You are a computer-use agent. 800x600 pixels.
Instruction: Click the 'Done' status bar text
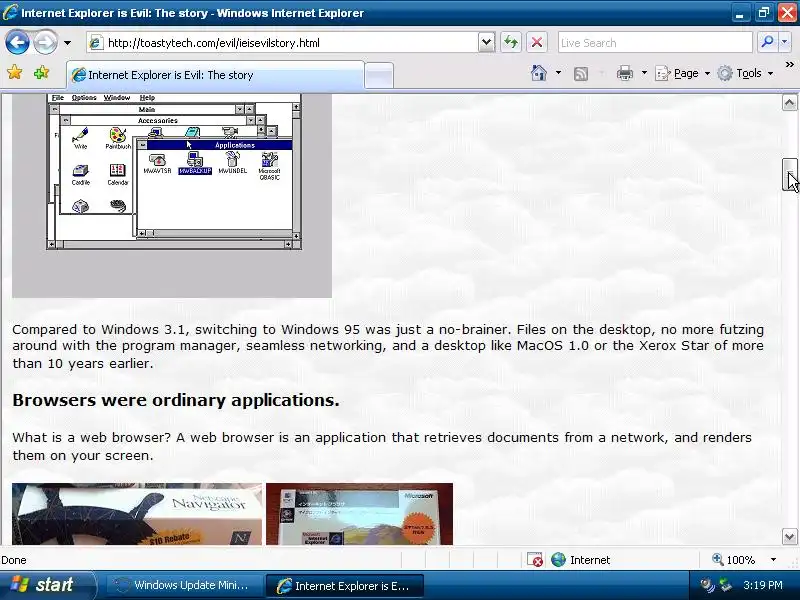pyautogui.click(x=14, y=560)
